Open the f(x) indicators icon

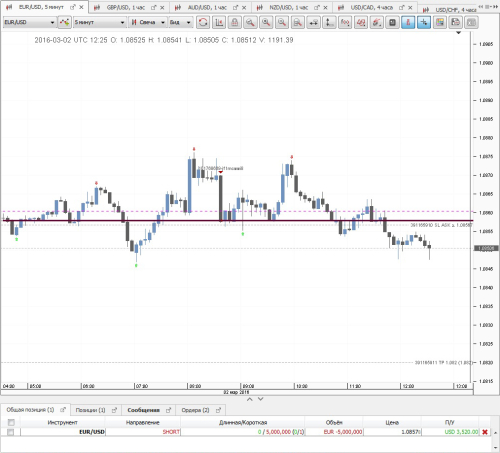(345, 22)
